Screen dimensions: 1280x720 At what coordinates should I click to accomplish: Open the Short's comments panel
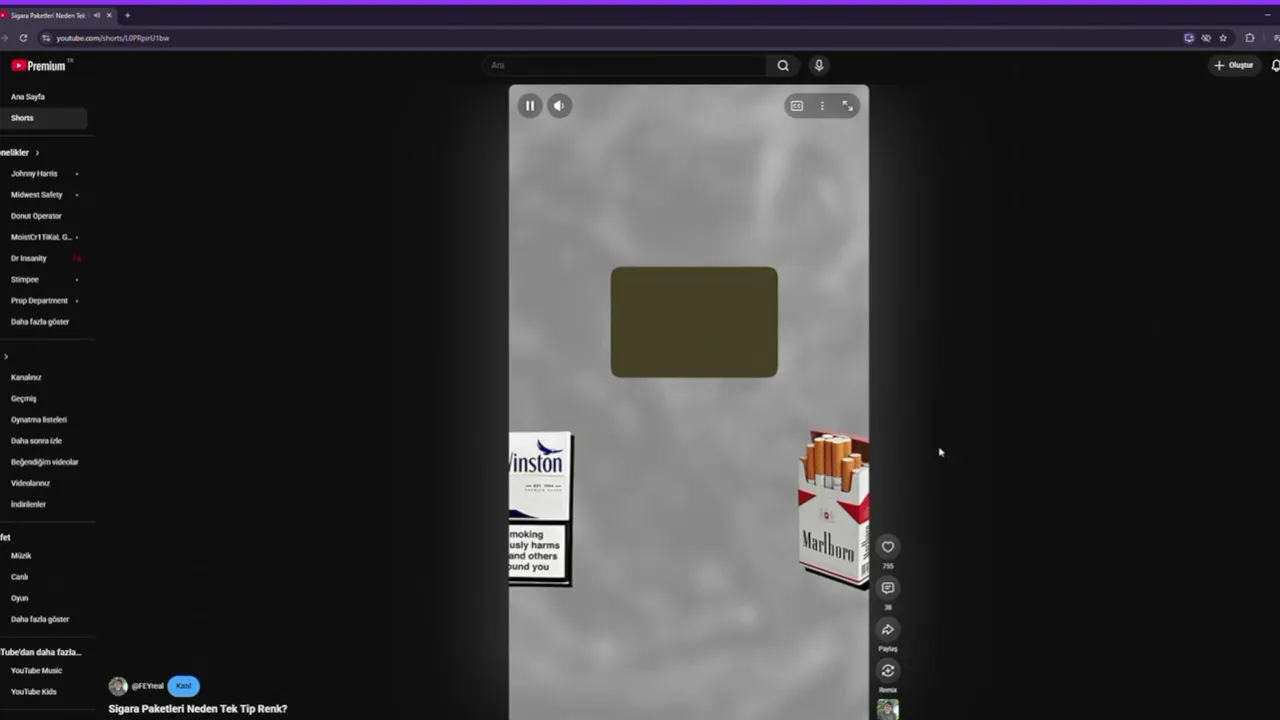[x=888, y=588]
